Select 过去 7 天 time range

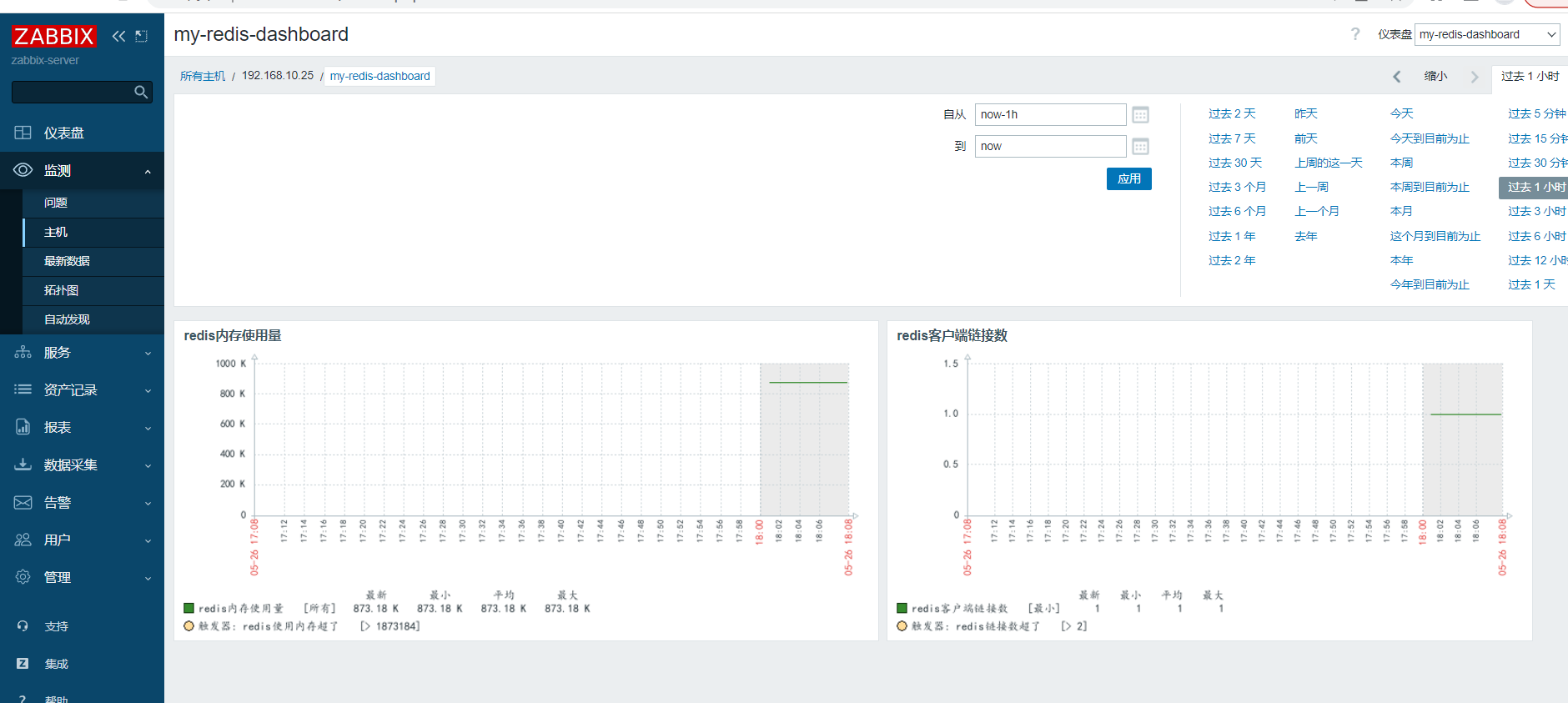point(1232,138)
